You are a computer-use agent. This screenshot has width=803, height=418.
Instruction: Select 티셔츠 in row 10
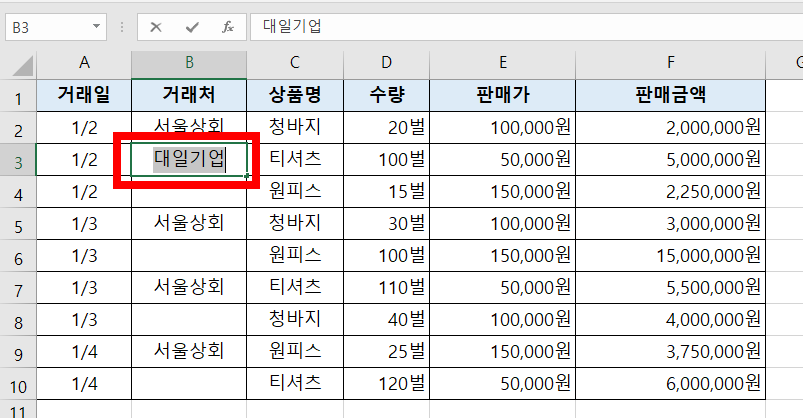click(x=295, y=384)
